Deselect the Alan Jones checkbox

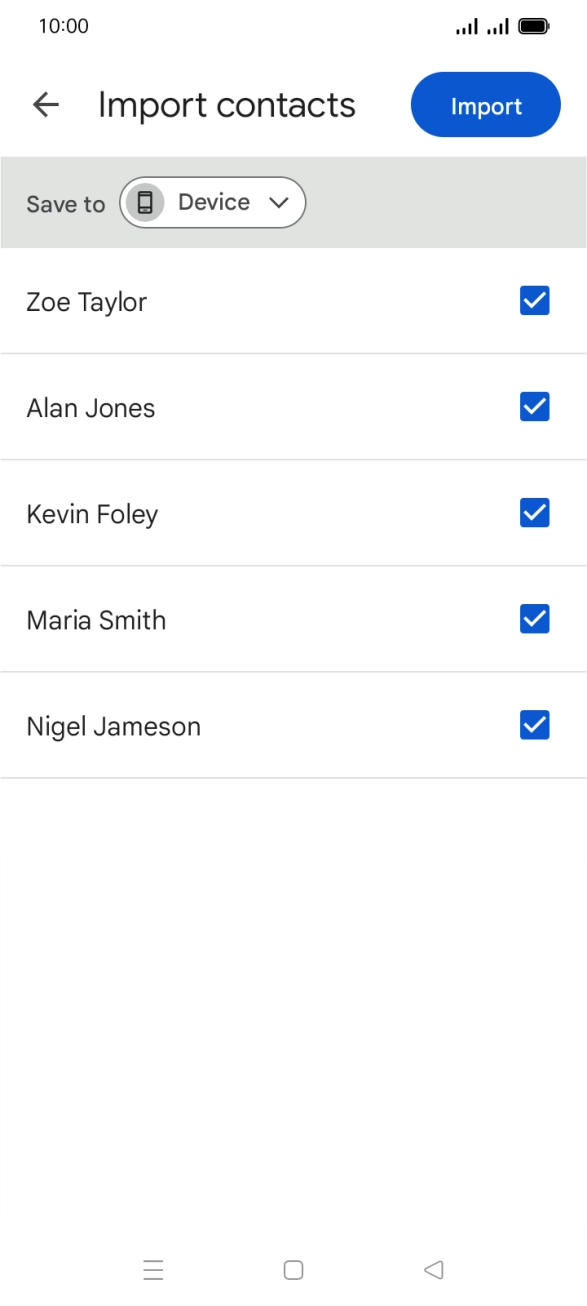click(536, 406)
